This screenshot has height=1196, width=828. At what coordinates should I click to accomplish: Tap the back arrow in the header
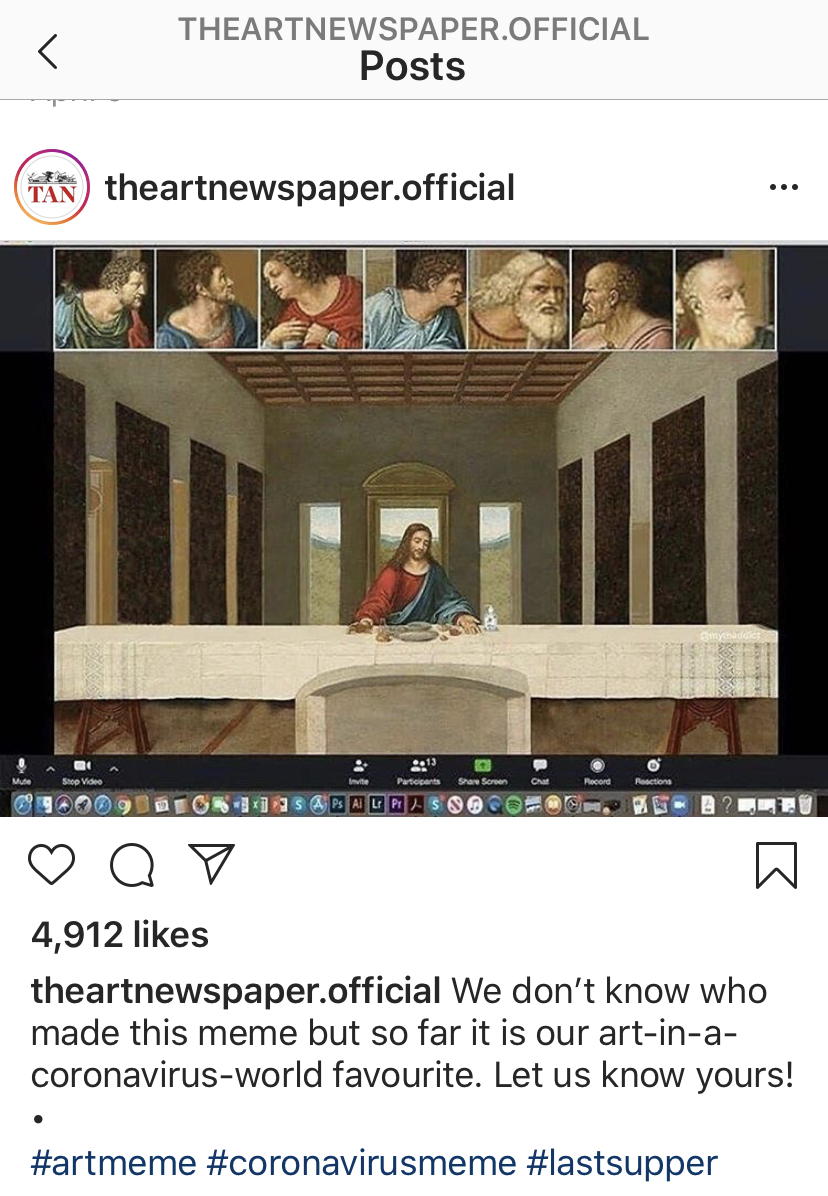(x=48, y=52)
